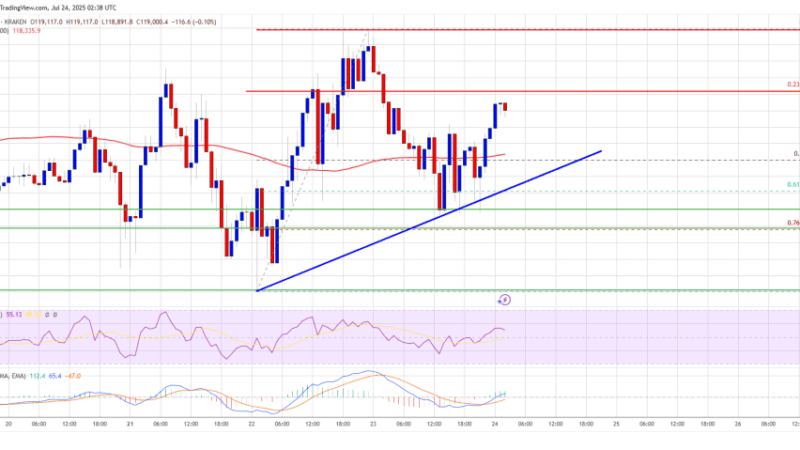This screenshot has width=800, height=450.
Task: Select the blue ascending trendline
Action: point(429,221)
